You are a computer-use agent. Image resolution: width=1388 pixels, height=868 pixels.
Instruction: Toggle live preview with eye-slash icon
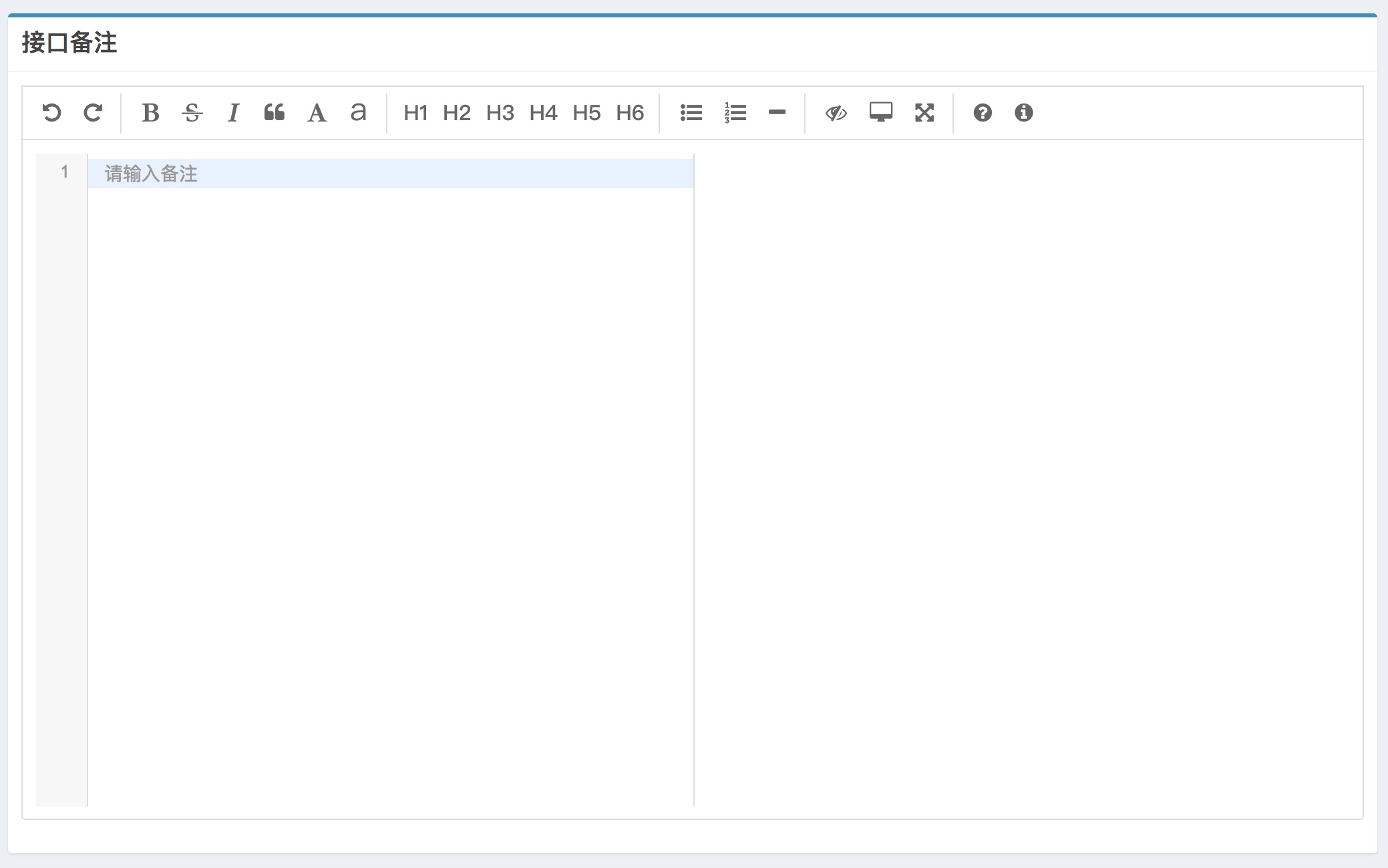coord(836,113)
